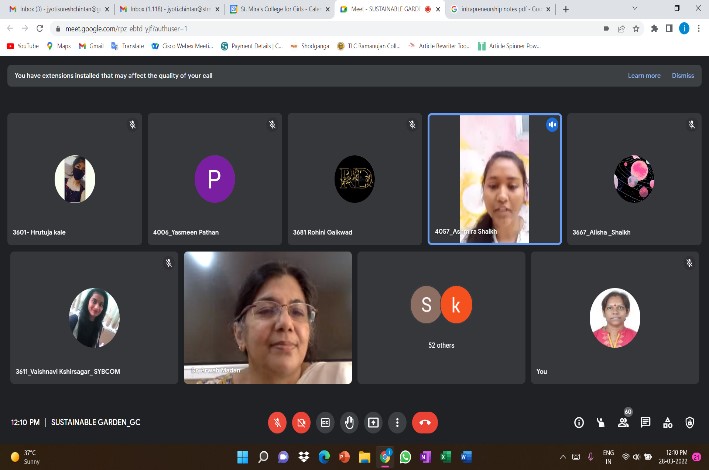
Task: Open the meeting details info icon
Action: (579, 422)
